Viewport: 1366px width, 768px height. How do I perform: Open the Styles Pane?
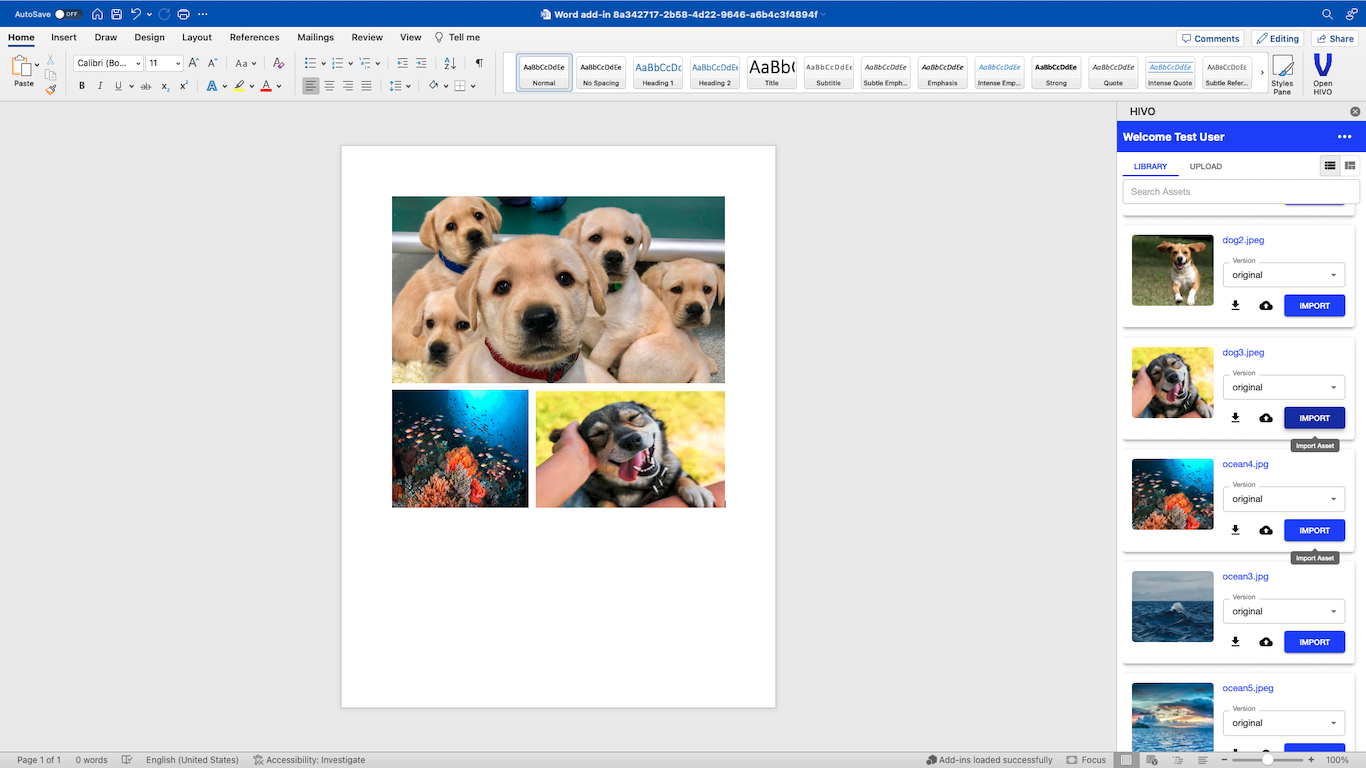coord(1282,72)
